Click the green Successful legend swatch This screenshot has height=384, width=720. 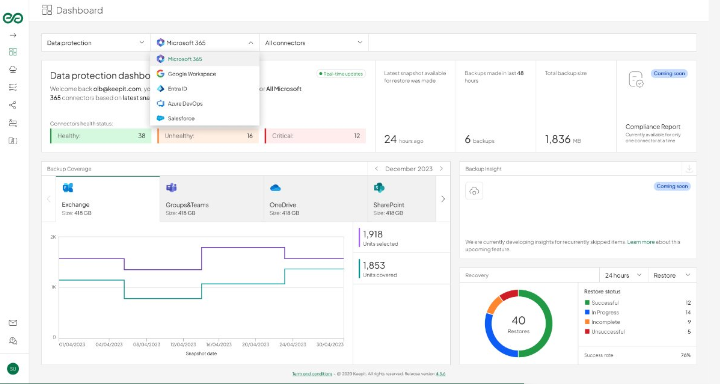587,303
